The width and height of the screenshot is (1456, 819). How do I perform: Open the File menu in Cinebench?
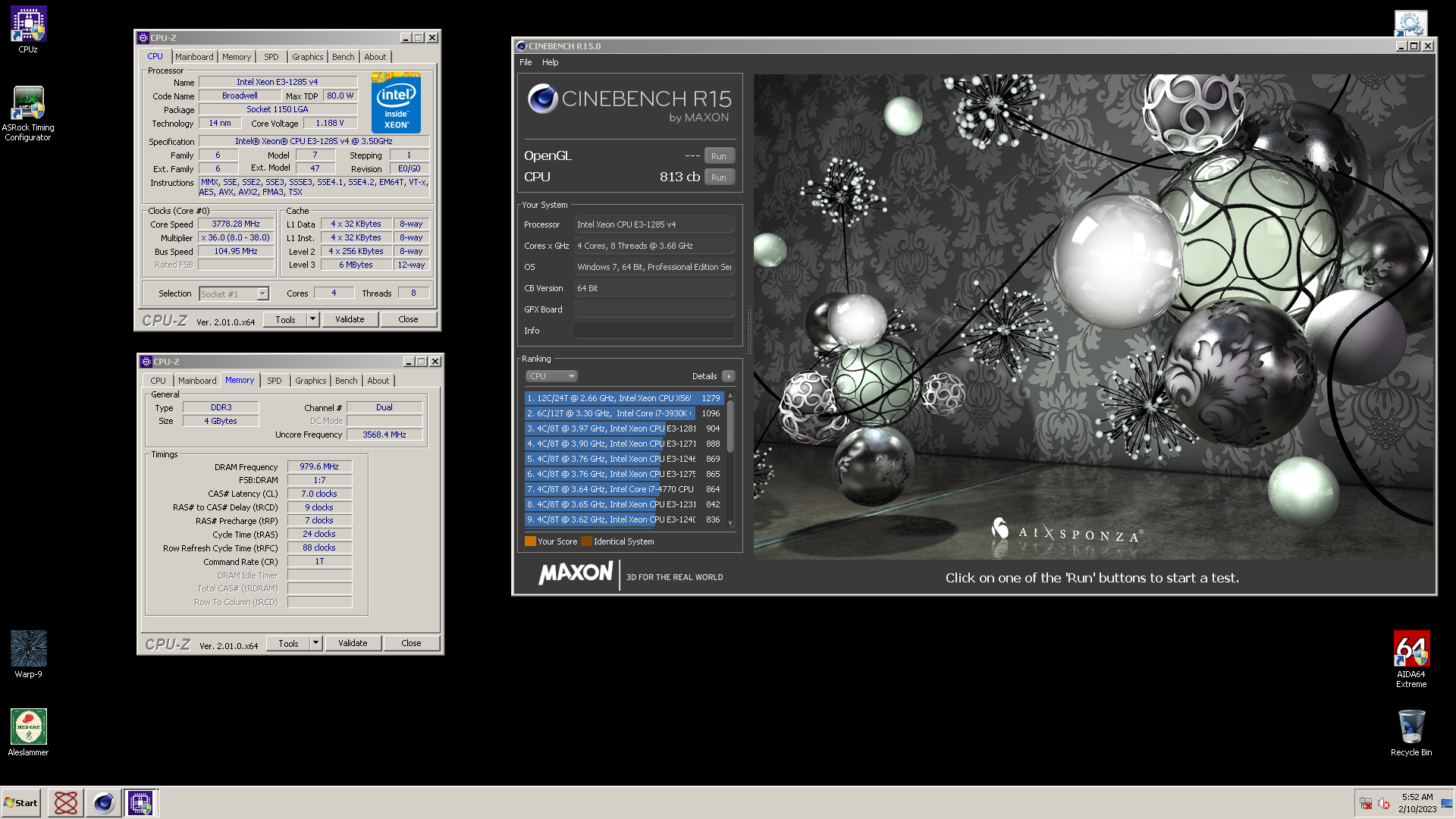click(526, 62)
